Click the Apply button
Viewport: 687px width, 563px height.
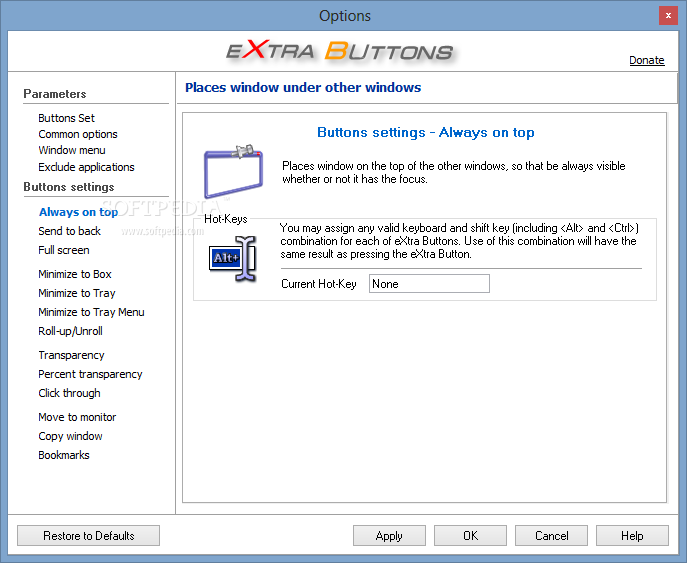[x=389, y=536]
